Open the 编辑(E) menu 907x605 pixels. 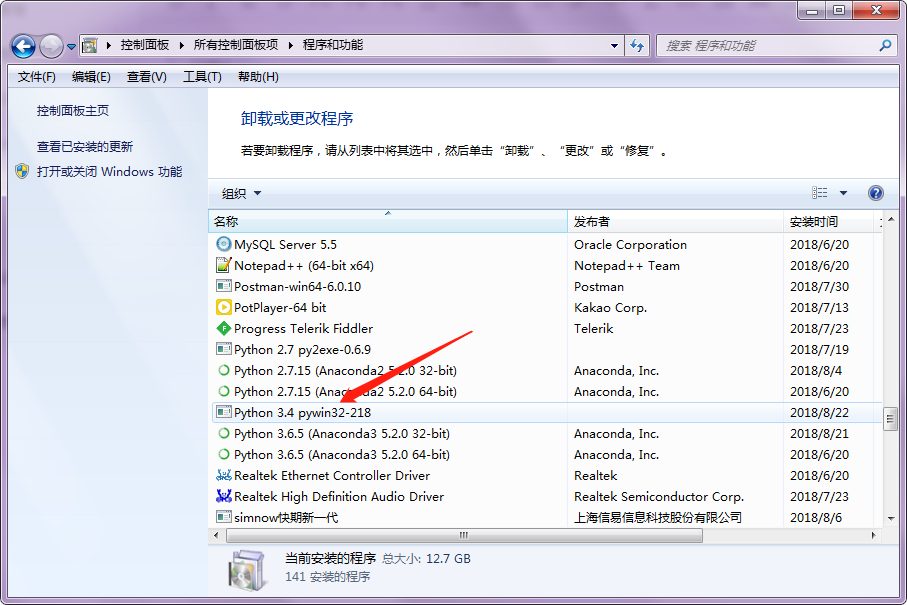pyautogui.click(x=91, y=77)
